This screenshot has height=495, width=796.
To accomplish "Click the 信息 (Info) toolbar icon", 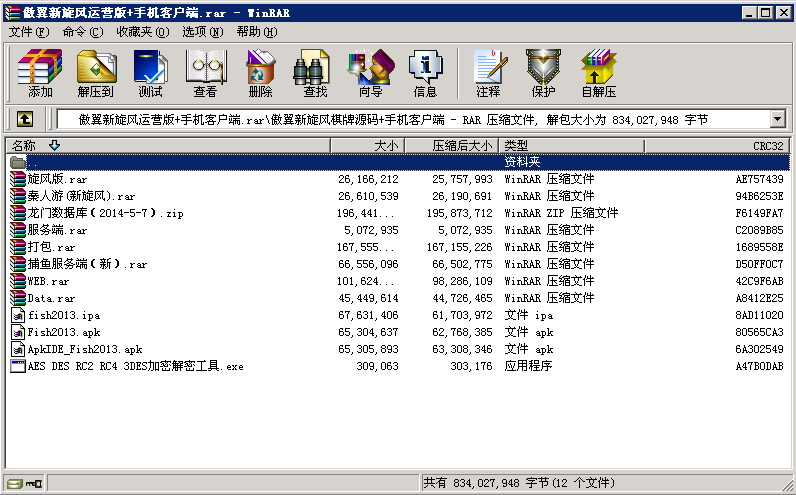I will (425, 74).
